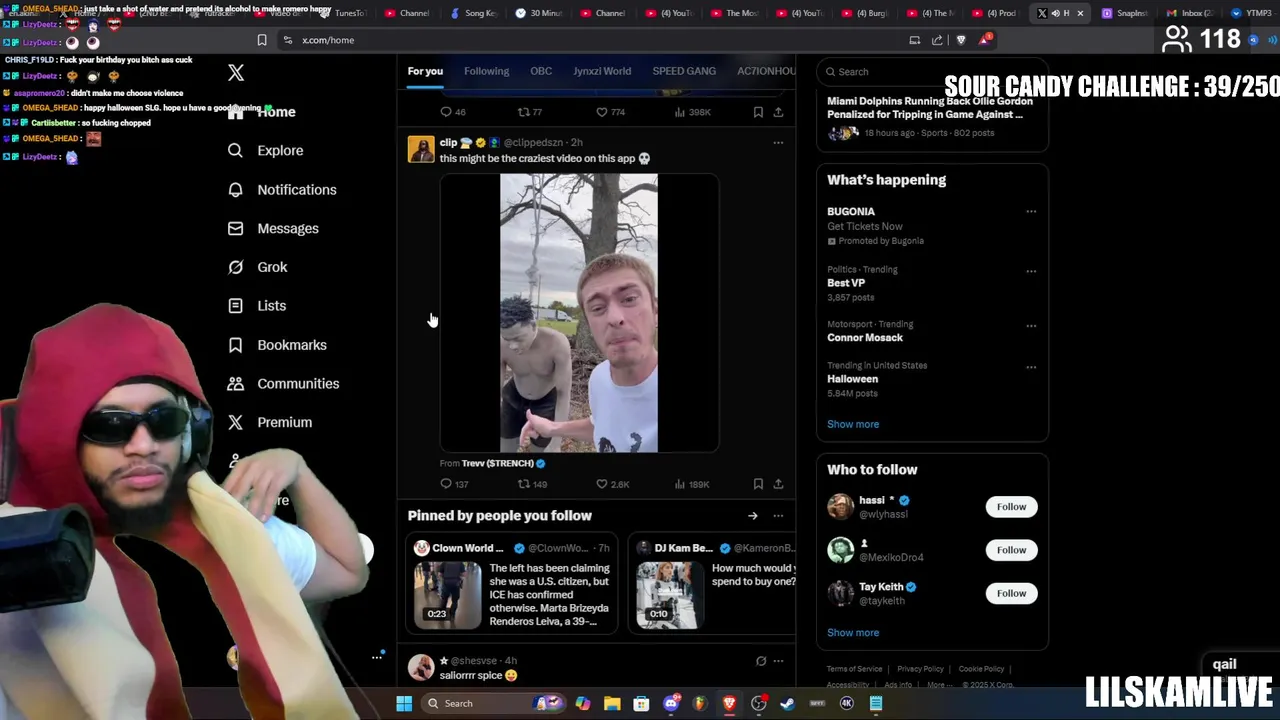Open Discord from the taskbar
1280x720 pixels.
pyautogui.click(x=671, y=704)
